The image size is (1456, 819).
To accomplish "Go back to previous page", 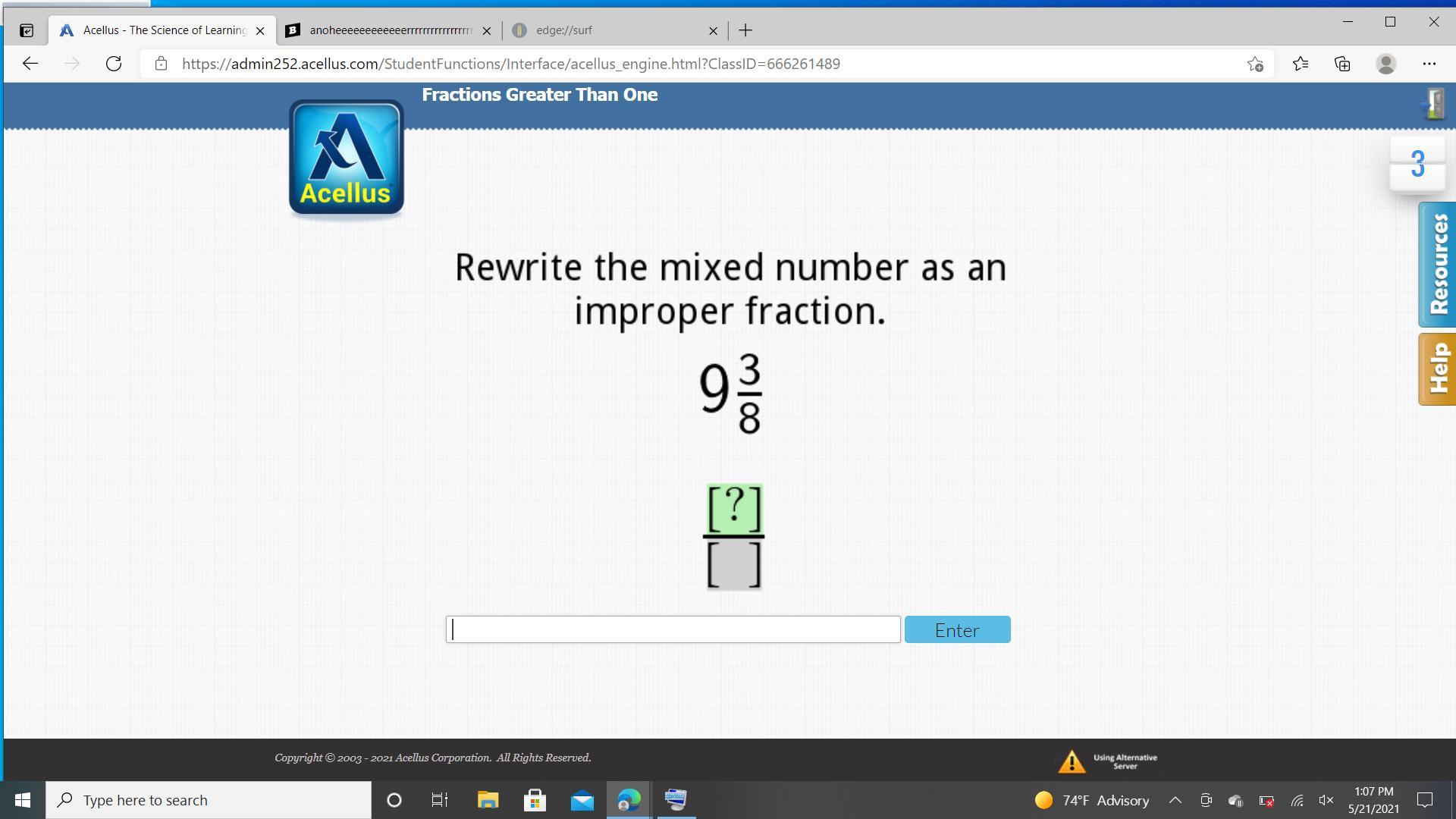I will coord(30,64).
